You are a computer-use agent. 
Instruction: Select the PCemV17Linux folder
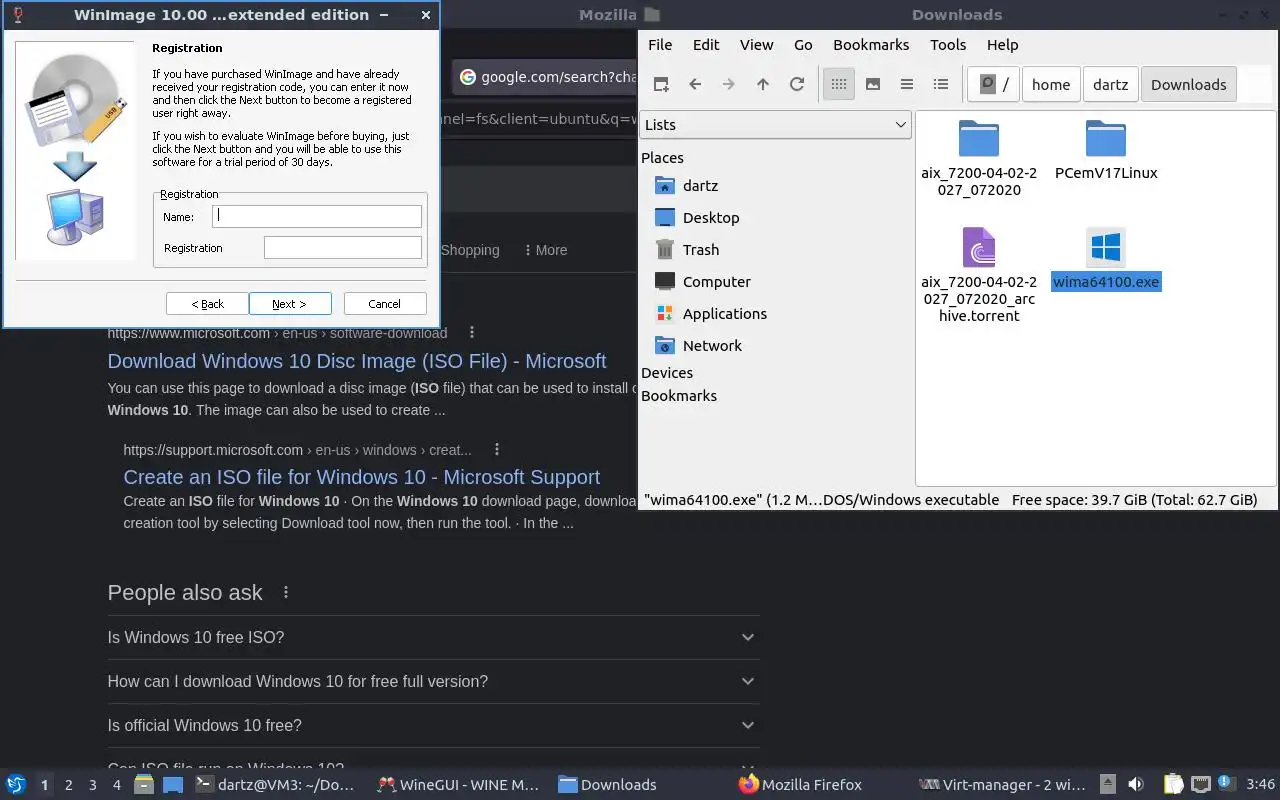tap(1106, 150)
